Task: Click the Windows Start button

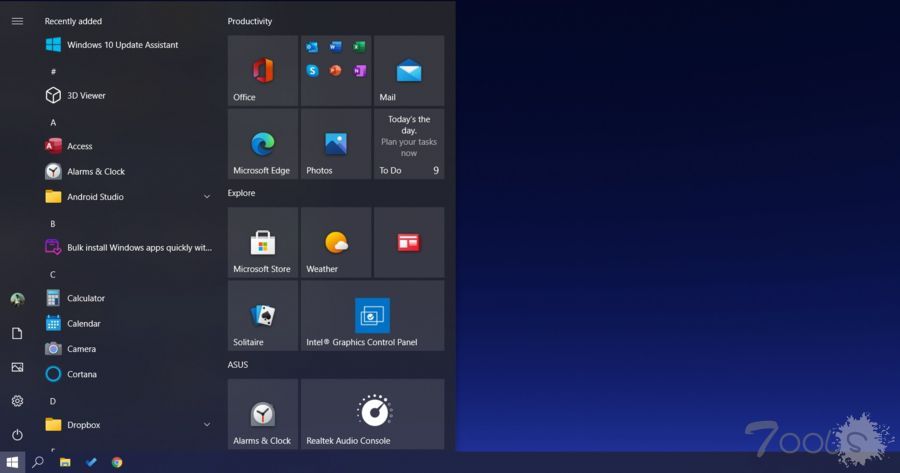Action: pos(12,462)
